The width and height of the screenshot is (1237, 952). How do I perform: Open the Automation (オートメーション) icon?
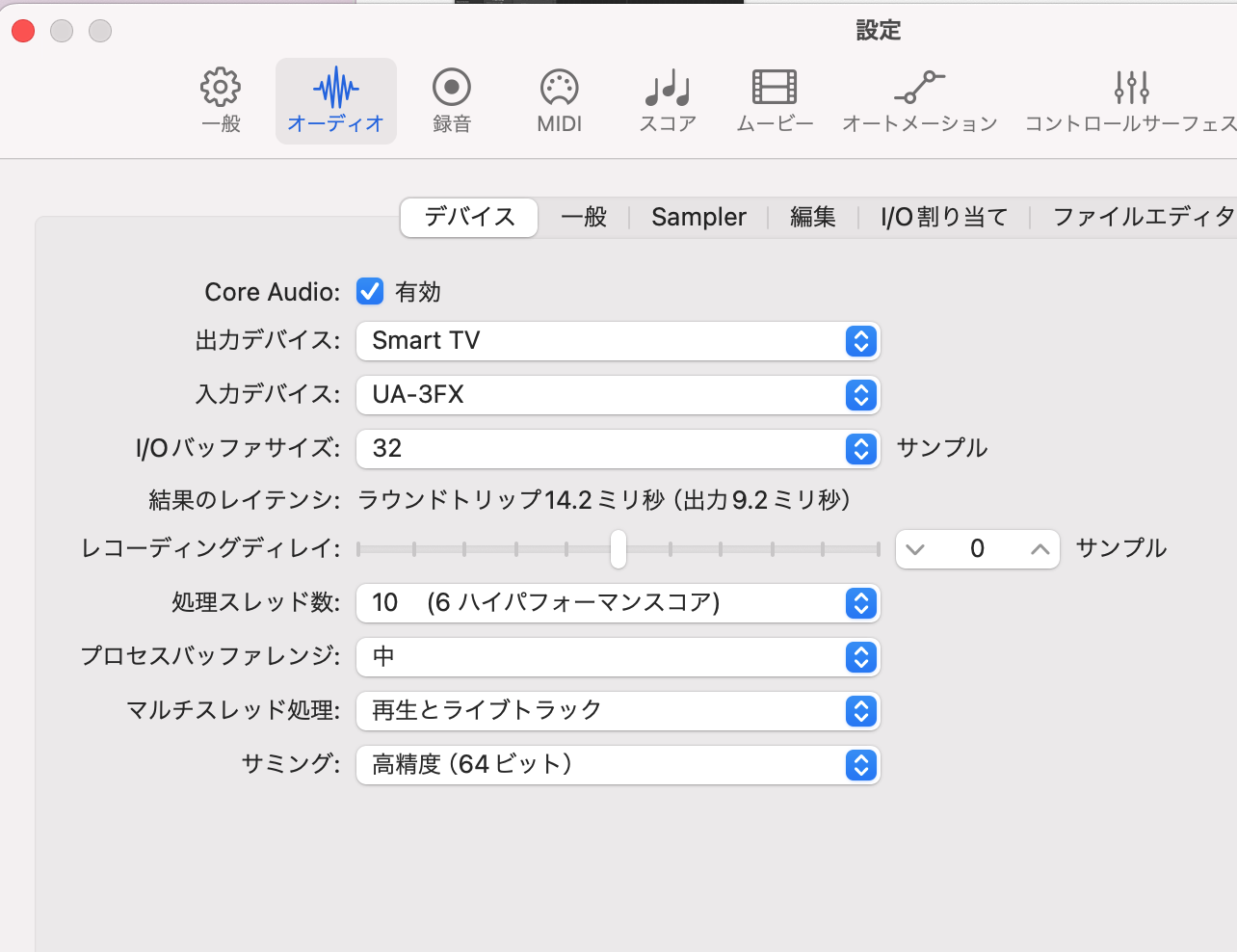[919, 88]
